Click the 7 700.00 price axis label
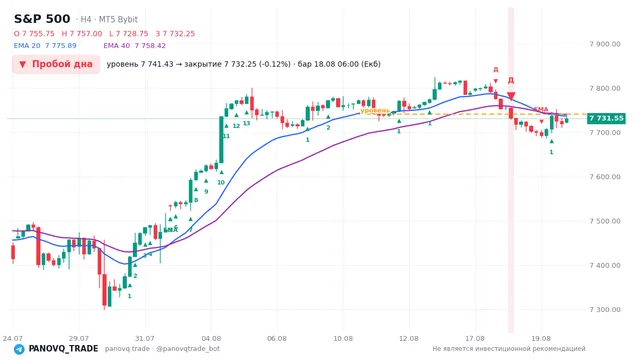The height and width of the screenshot is (360, 640). (x=605, y=133)
